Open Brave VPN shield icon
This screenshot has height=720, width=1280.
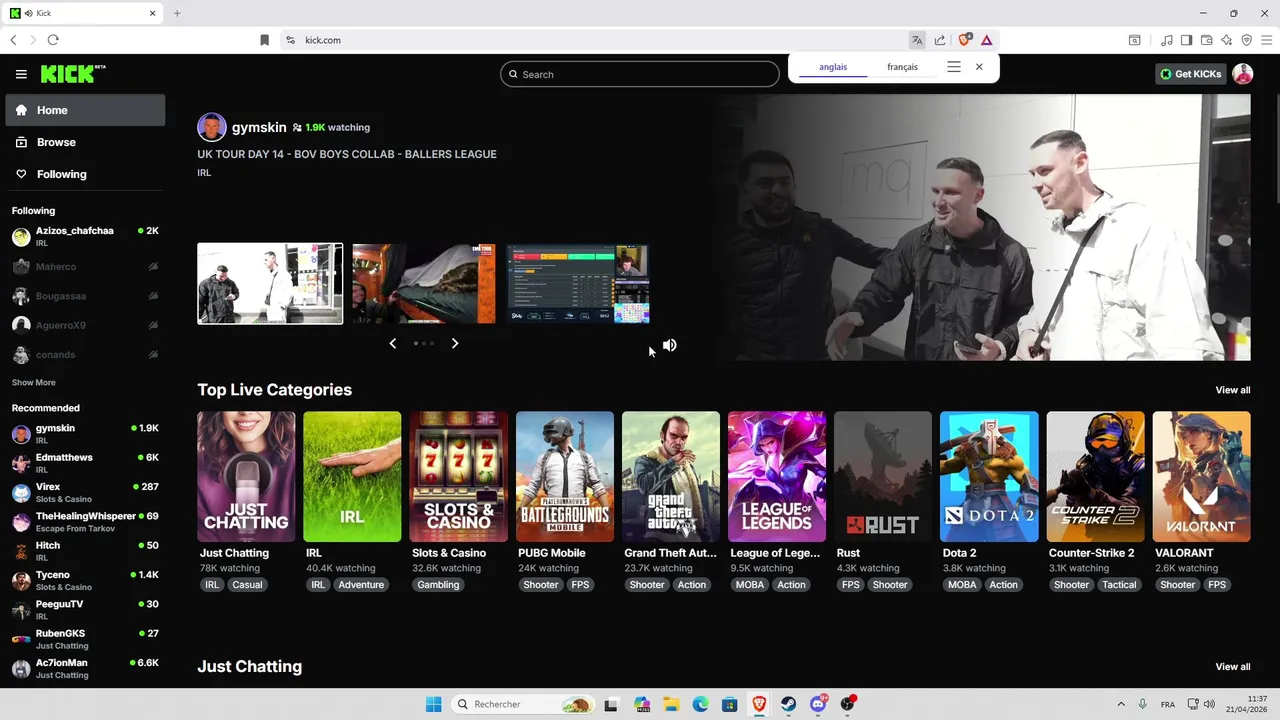coord(1246,40)
